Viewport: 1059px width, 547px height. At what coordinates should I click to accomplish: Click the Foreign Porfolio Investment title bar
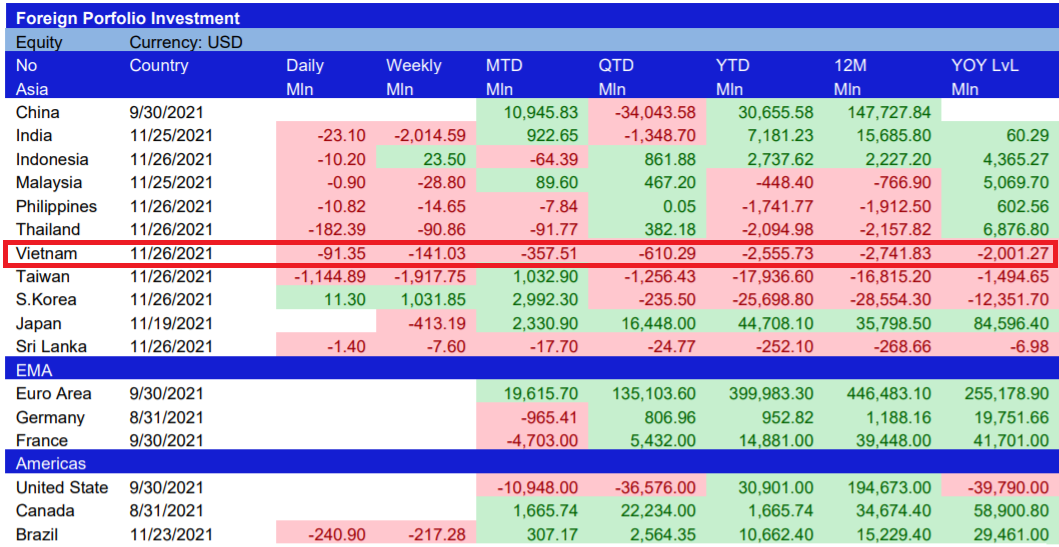[128, 18]
